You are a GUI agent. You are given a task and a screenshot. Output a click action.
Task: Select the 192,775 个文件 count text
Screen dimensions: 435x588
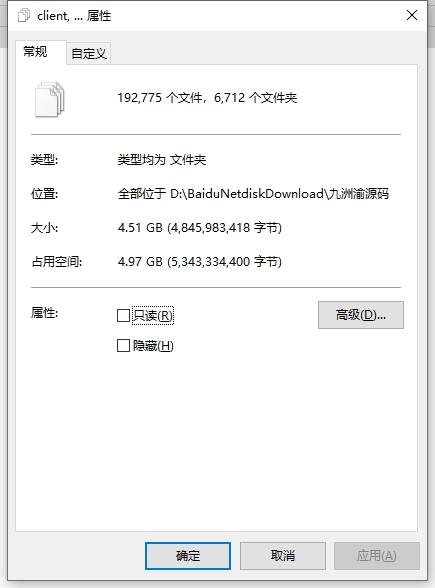click(160, 98)
